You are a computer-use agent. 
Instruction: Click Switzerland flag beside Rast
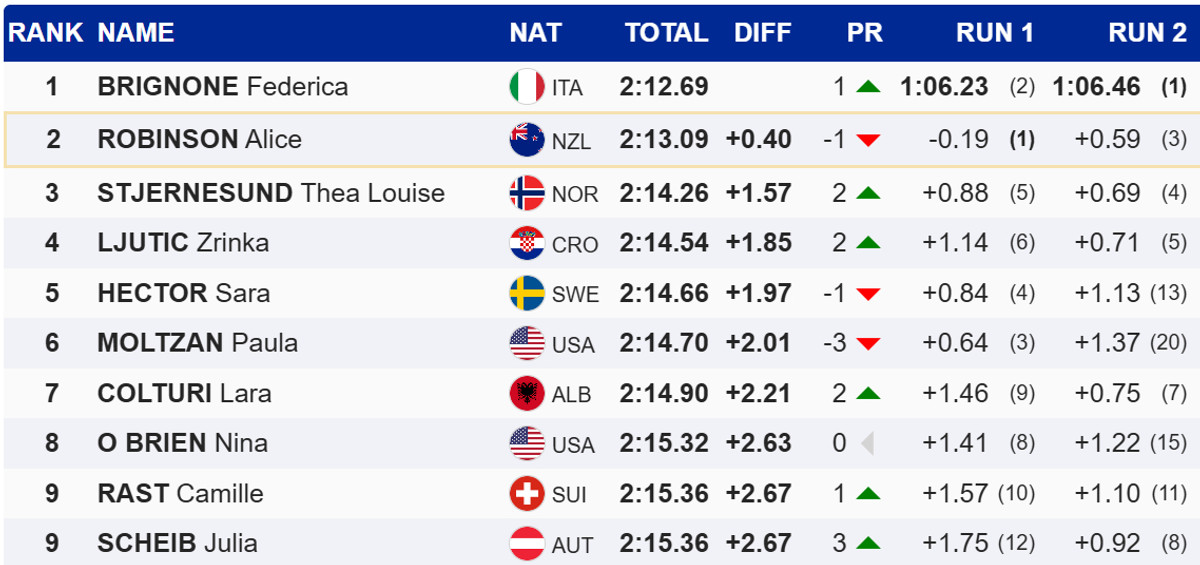[x=527, y=493]
